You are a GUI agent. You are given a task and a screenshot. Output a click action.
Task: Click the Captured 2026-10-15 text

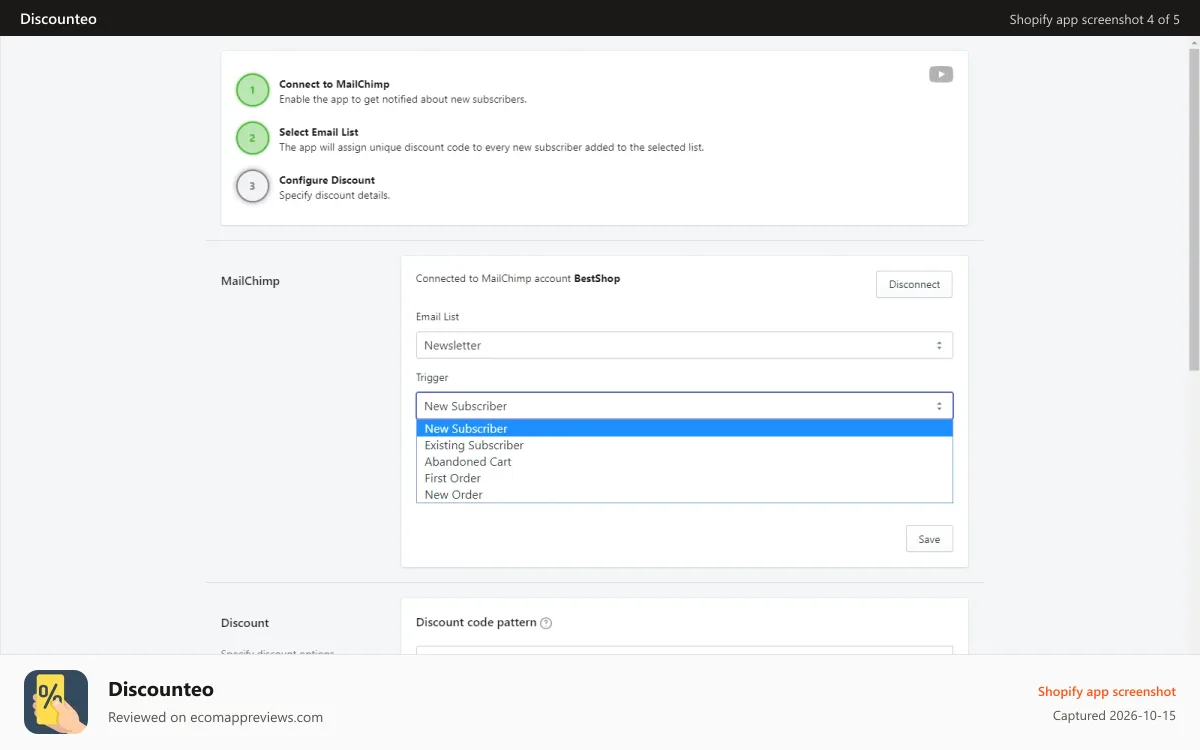tap(1114, 716)
